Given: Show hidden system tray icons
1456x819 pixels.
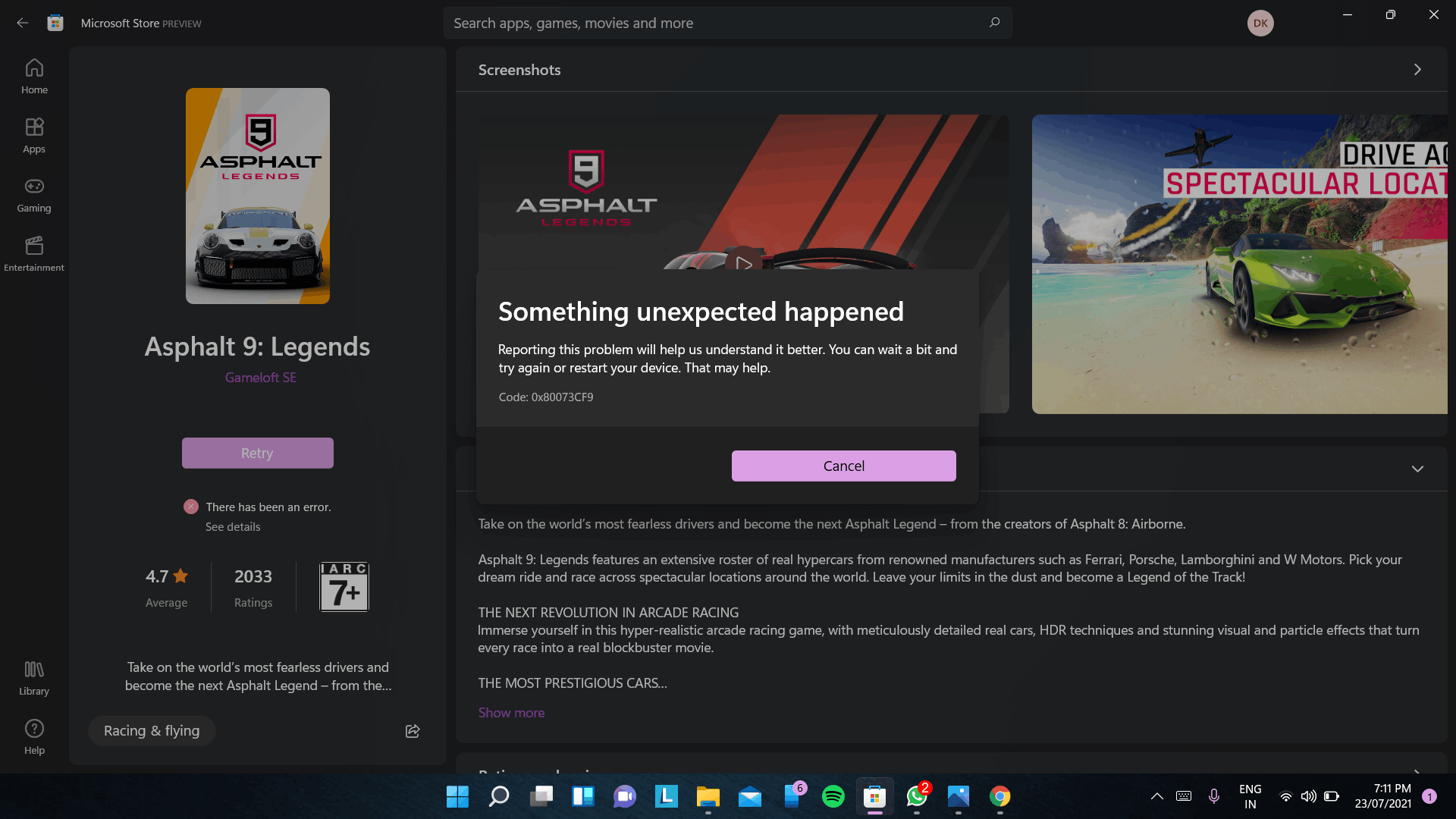Looking at the screenshot, I should pyautogui.click(x=1156, y=796).
